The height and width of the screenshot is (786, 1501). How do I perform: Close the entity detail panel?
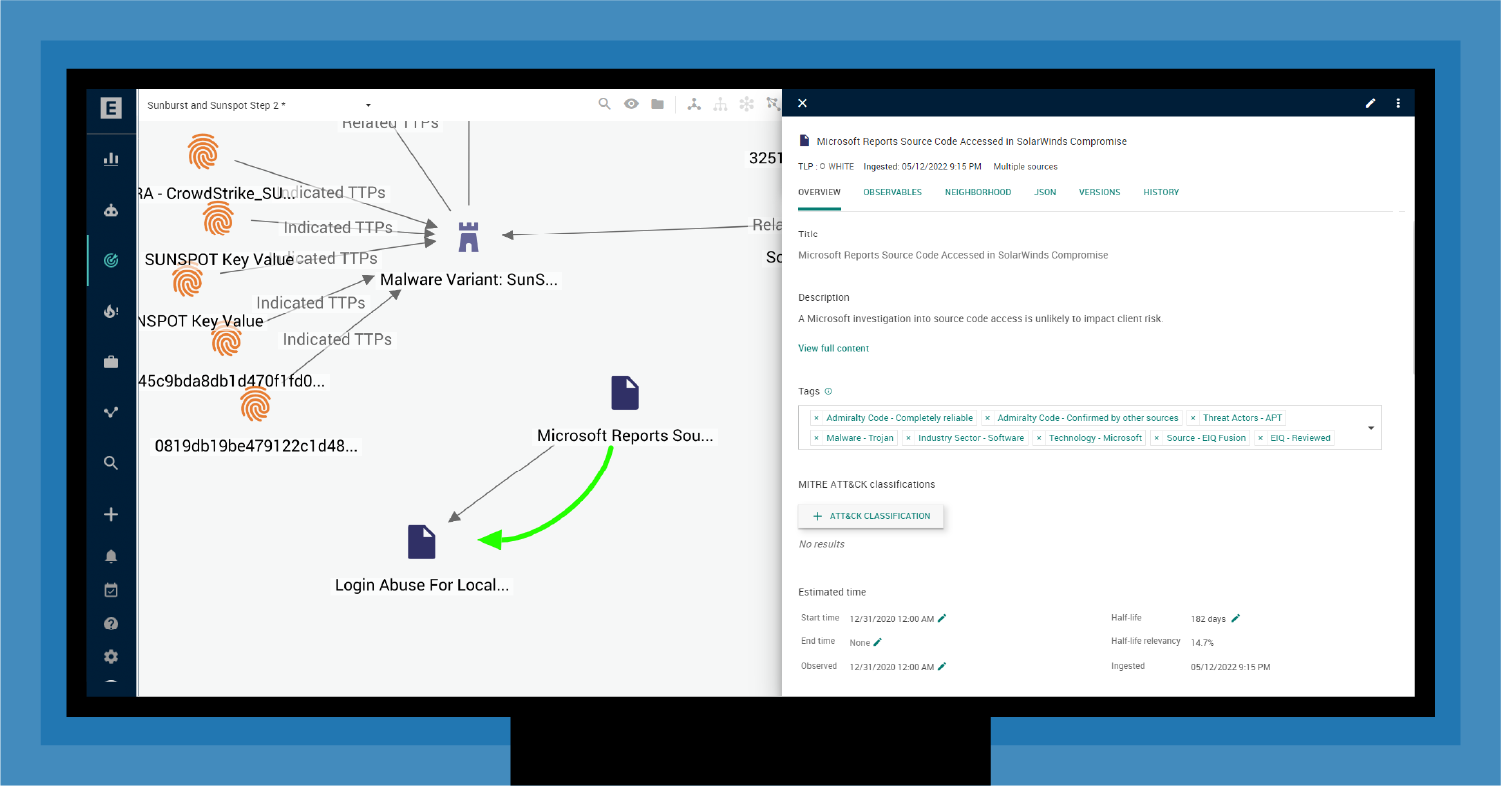tap(802, 103)
